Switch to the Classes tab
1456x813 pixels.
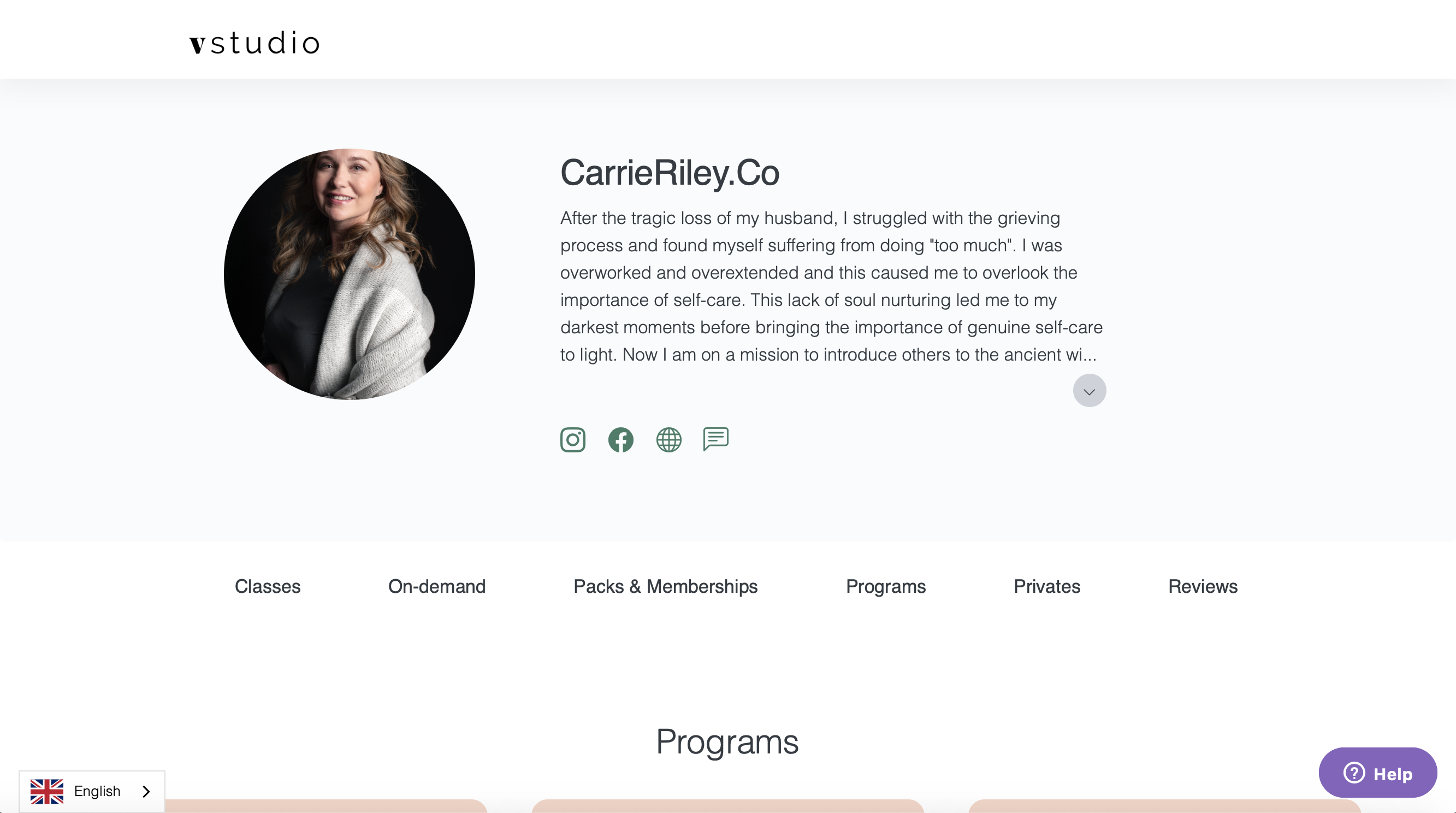coord(268,586)
